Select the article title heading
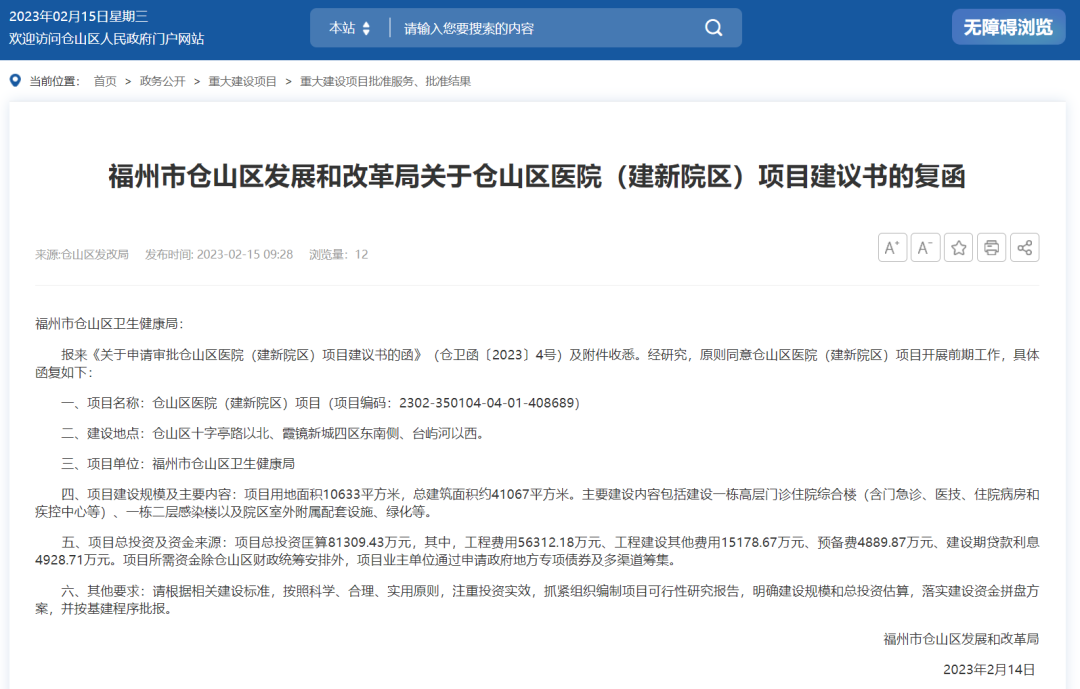 point(537,176)
